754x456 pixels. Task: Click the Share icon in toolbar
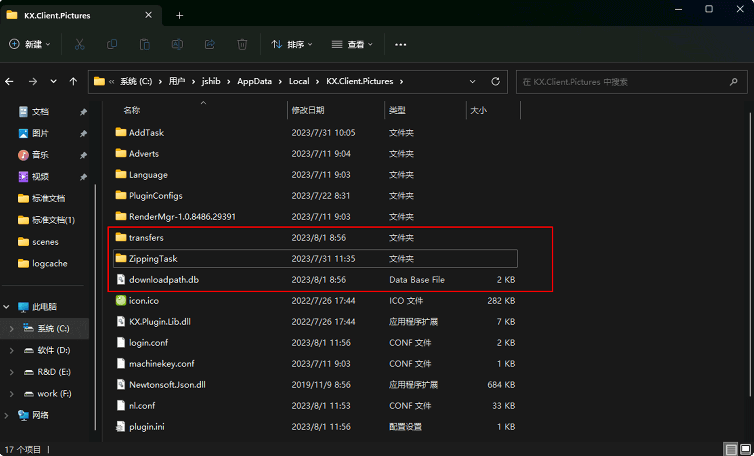pyautogui.click(x=209, y=45)
